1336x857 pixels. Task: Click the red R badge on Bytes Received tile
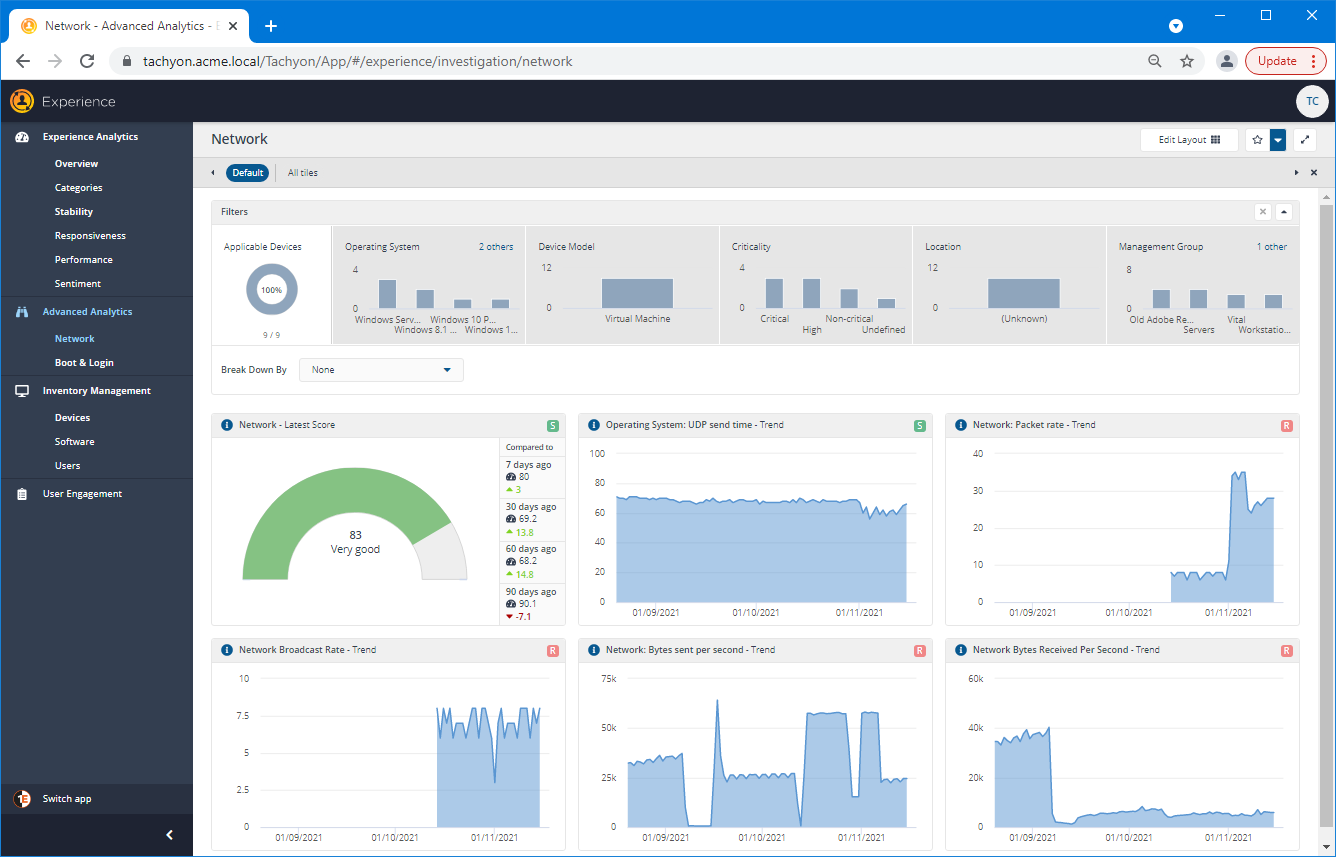click(x=1287, y=651)
